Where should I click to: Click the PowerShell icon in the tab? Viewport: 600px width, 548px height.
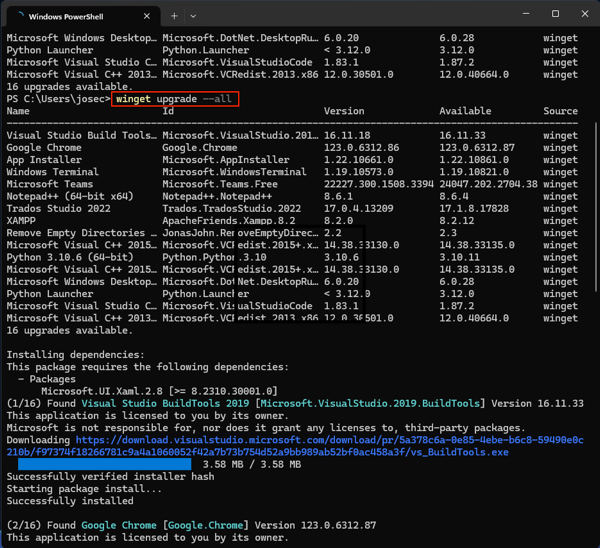(21, 15)
